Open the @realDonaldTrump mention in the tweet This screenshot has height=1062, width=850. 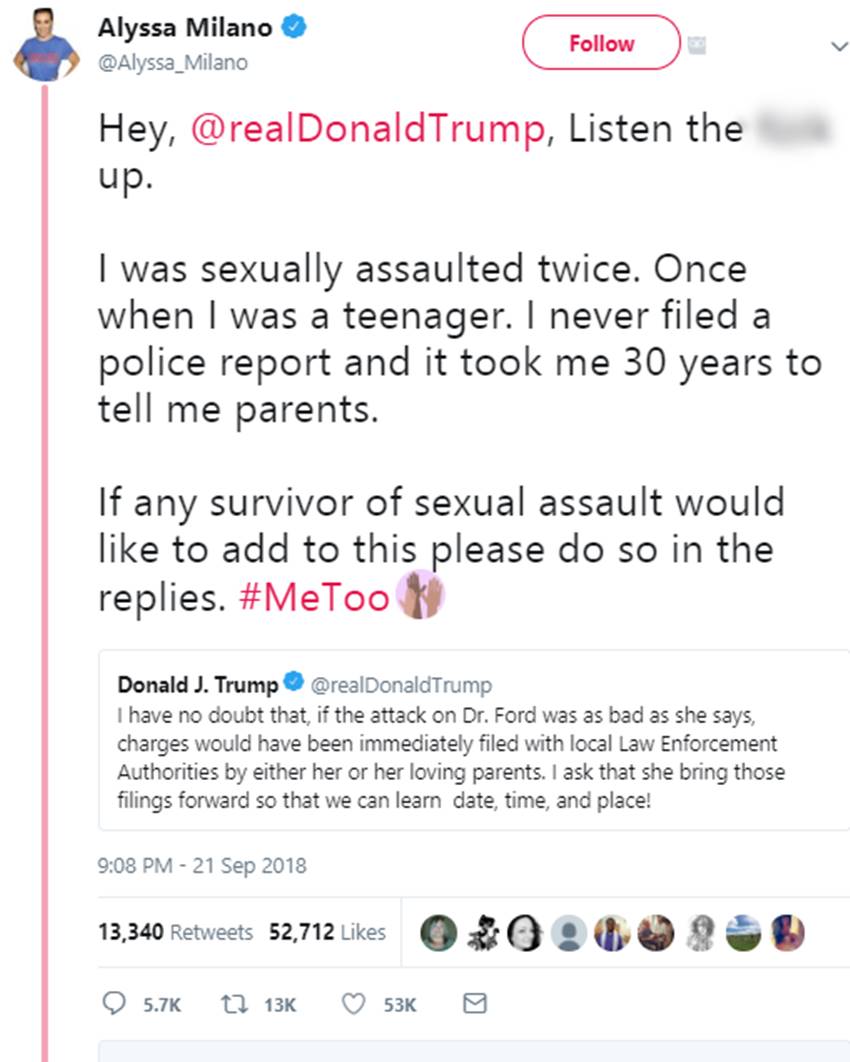click(368, 131)
